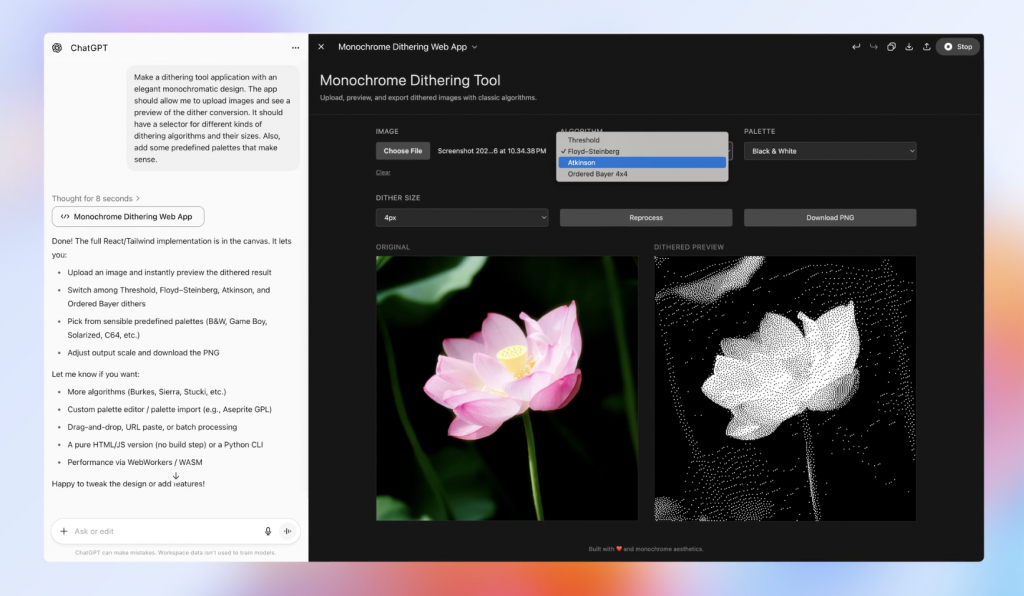
Task: Click the 'Ask or edit' input field
Action: point(160,531)
